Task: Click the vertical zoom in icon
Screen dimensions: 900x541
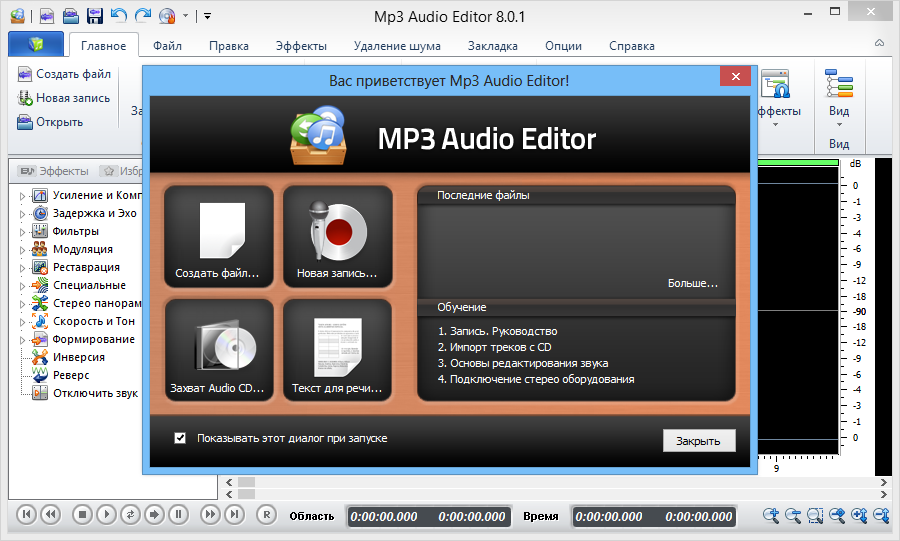Action: coord(859,515)
